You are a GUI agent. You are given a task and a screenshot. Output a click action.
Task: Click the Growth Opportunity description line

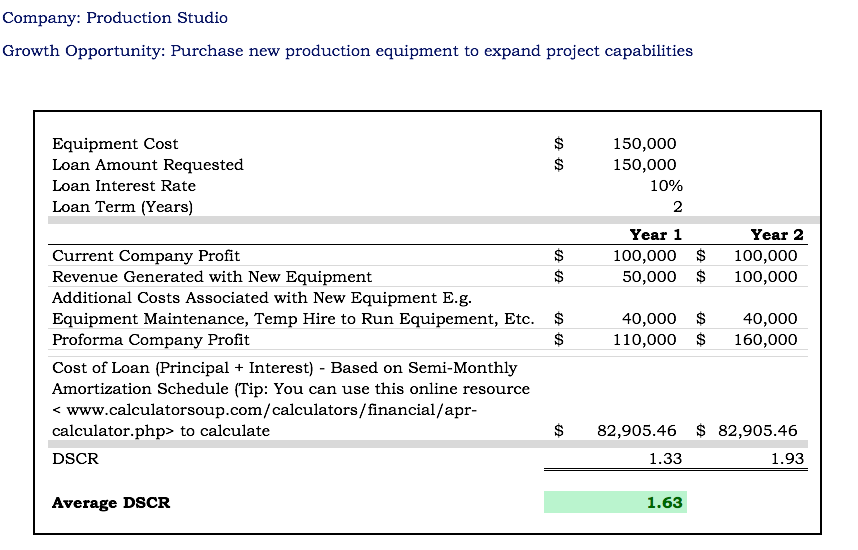point(347,51)
